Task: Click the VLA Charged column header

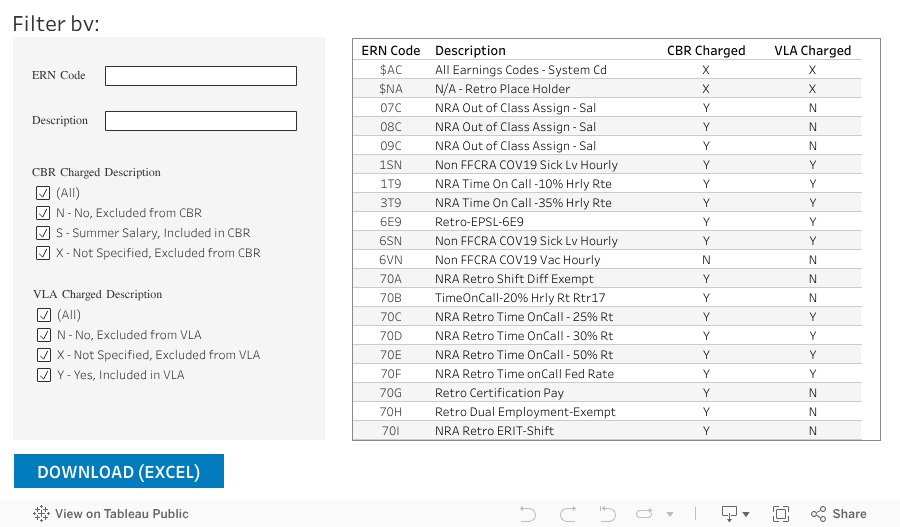Action: coord(812,51)
